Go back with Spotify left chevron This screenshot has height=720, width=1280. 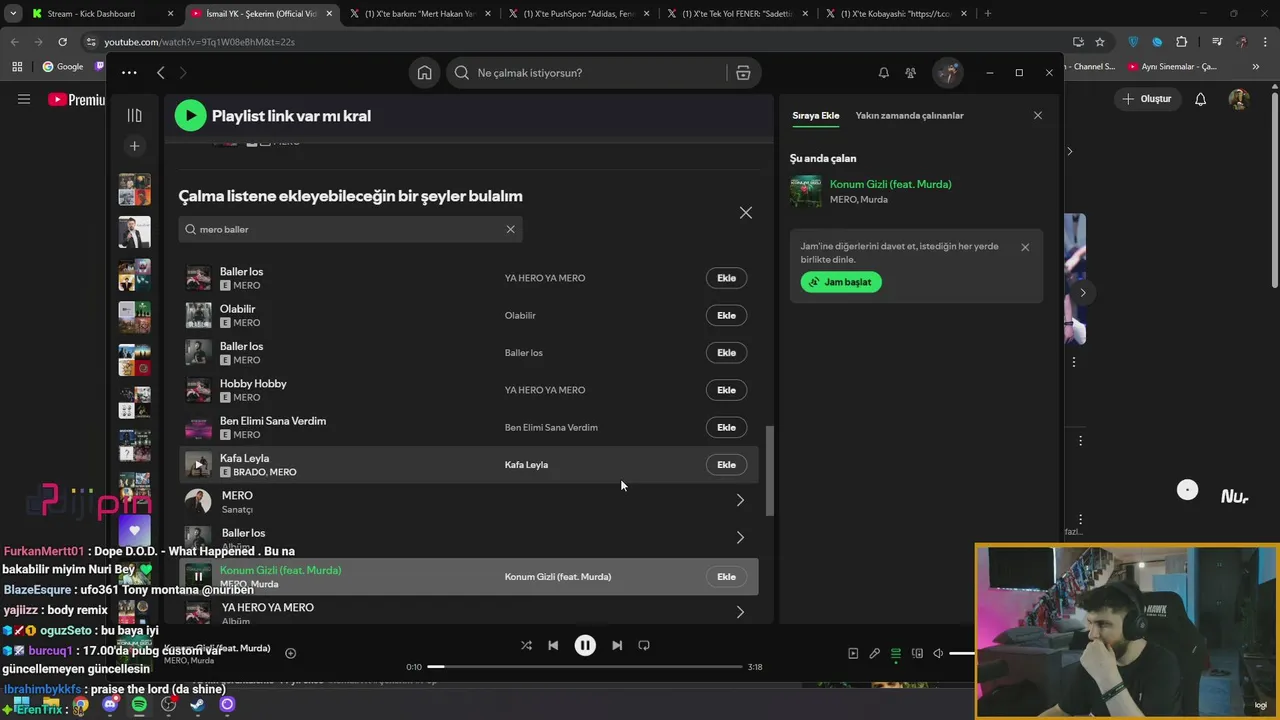click(160, 73)
